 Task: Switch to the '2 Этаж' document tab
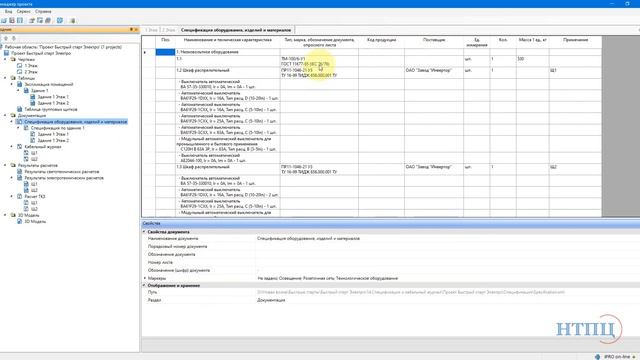click(168, 30)
